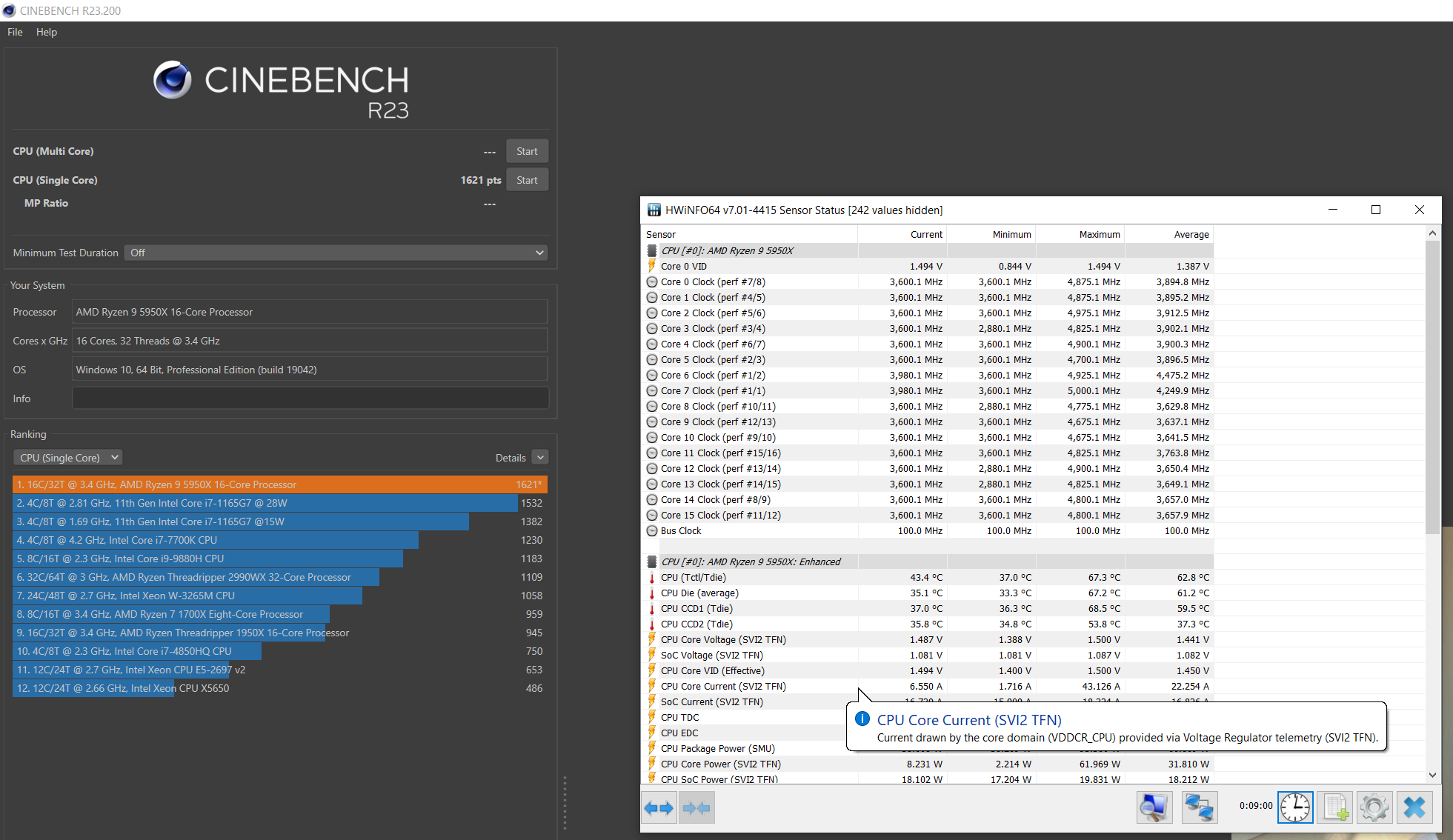The width and height of the screenshot is (1453, 840).
Task: Click the collapse columns arrows icon
Action: pyautogui.click(x=696, y=807)
